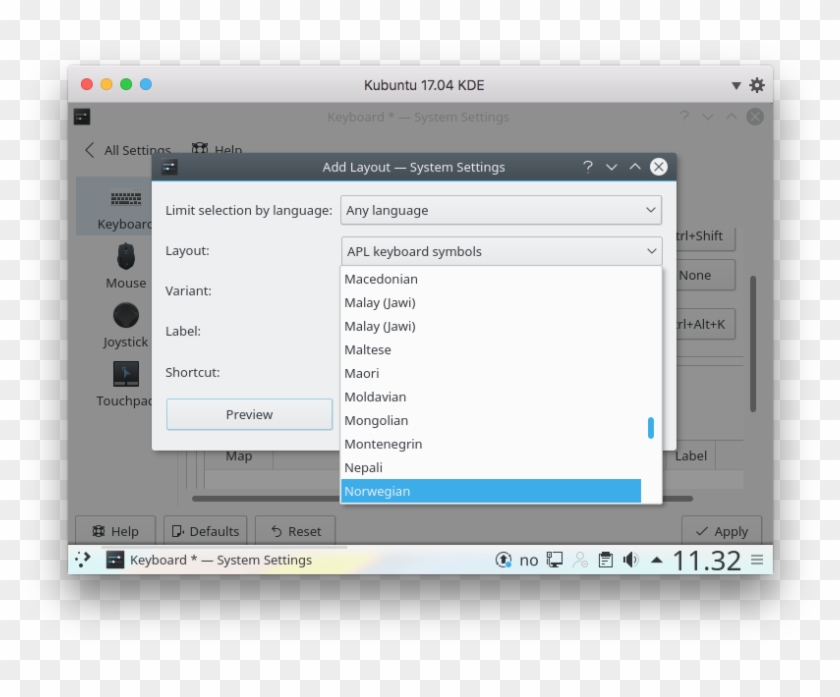Click the clipboard icon in the tray
The image size is (840, 697).
(606, 559)
